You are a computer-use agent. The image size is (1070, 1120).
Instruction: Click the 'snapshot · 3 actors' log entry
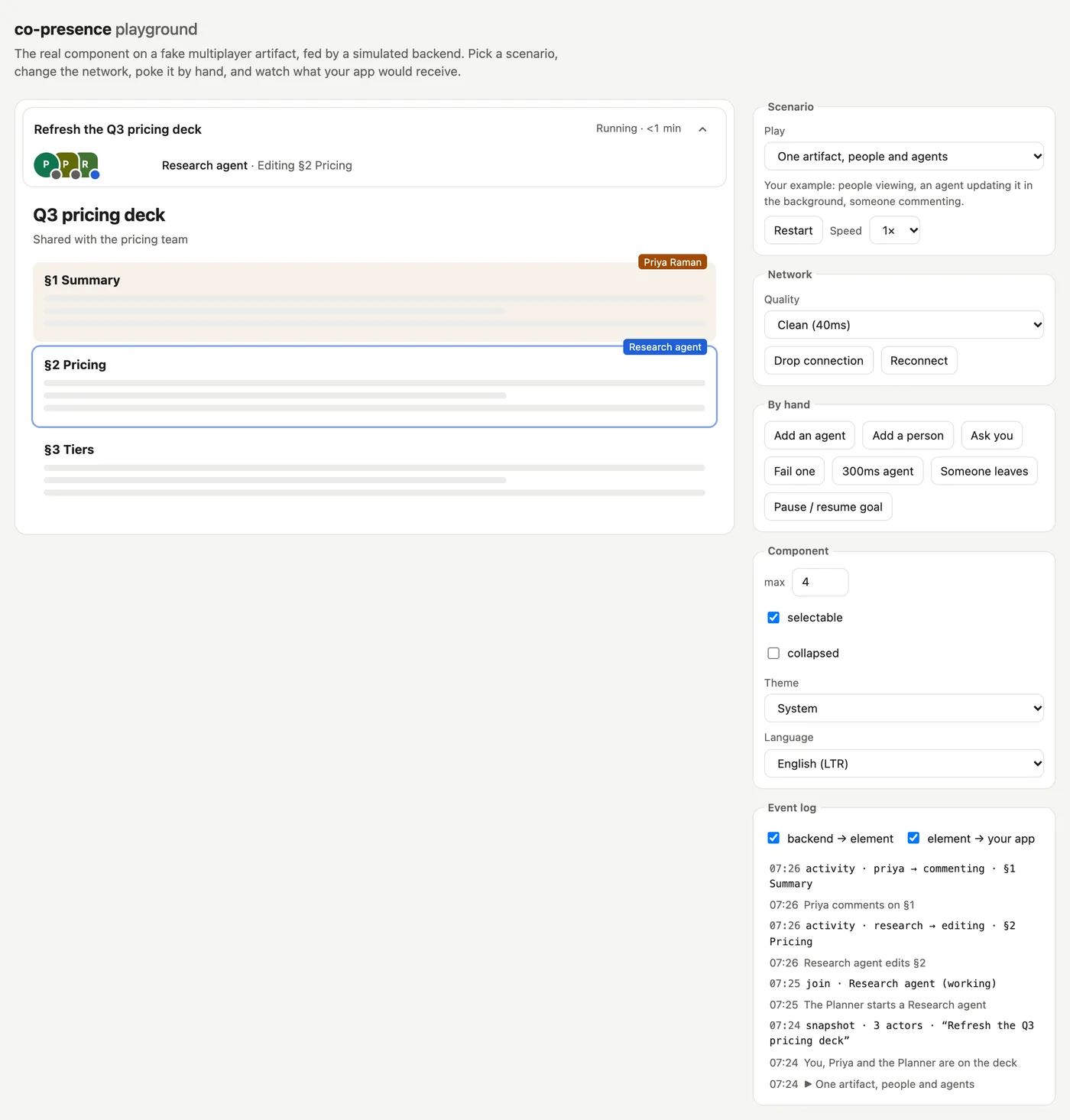coord(902,1033)
